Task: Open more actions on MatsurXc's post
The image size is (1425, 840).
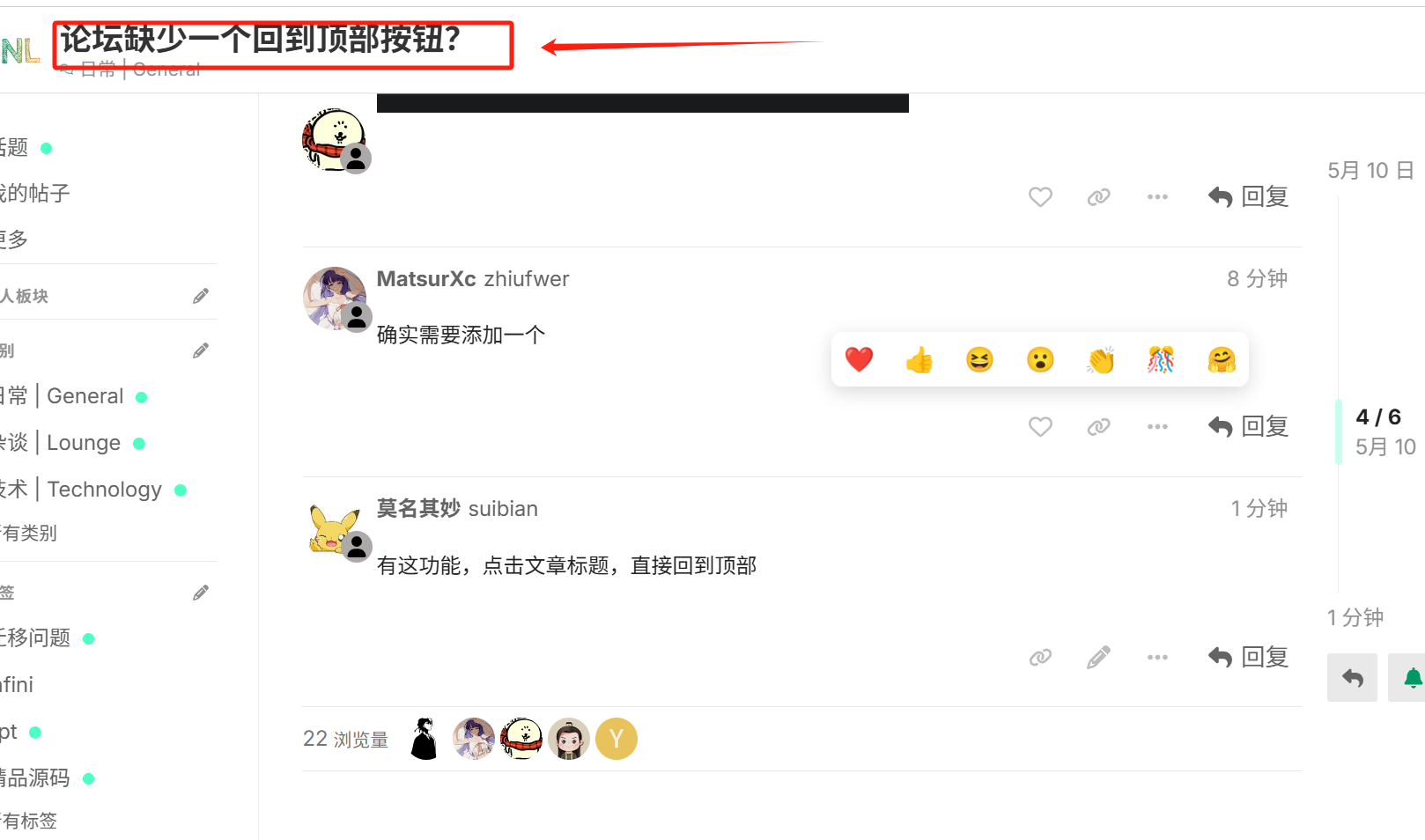Action: pos(1157,427)
